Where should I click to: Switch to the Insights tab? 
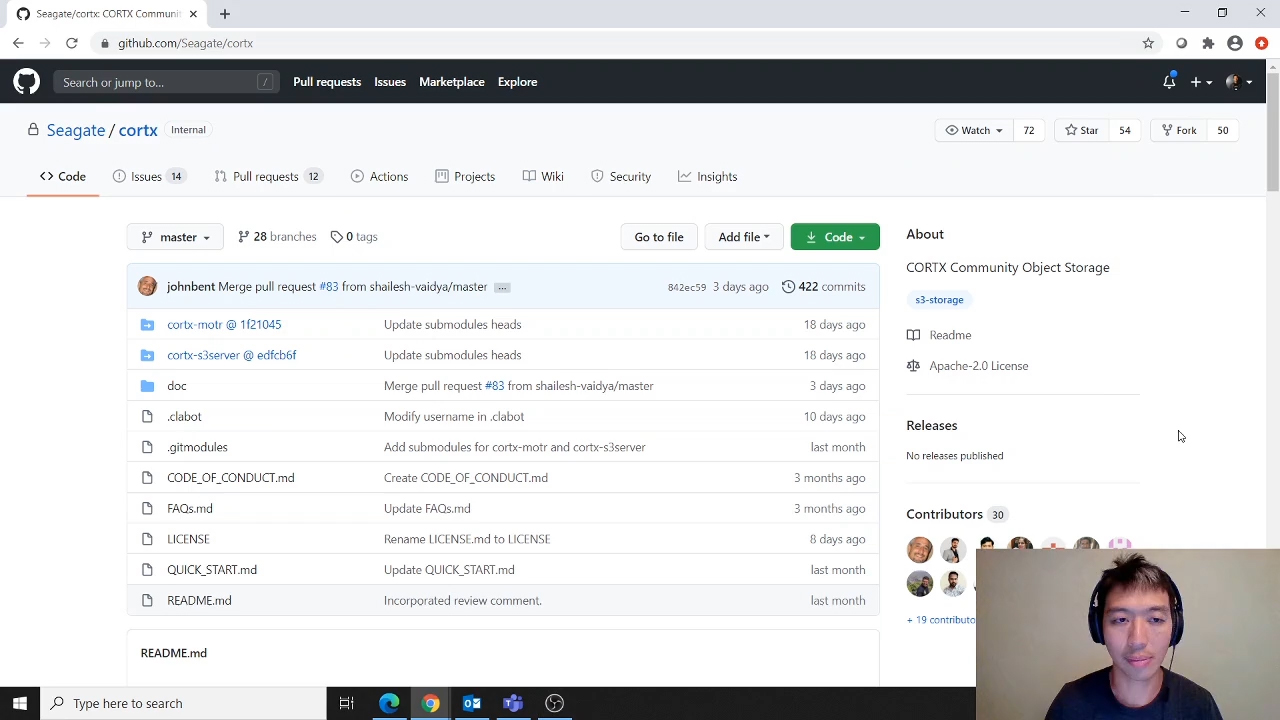(707, 176)
